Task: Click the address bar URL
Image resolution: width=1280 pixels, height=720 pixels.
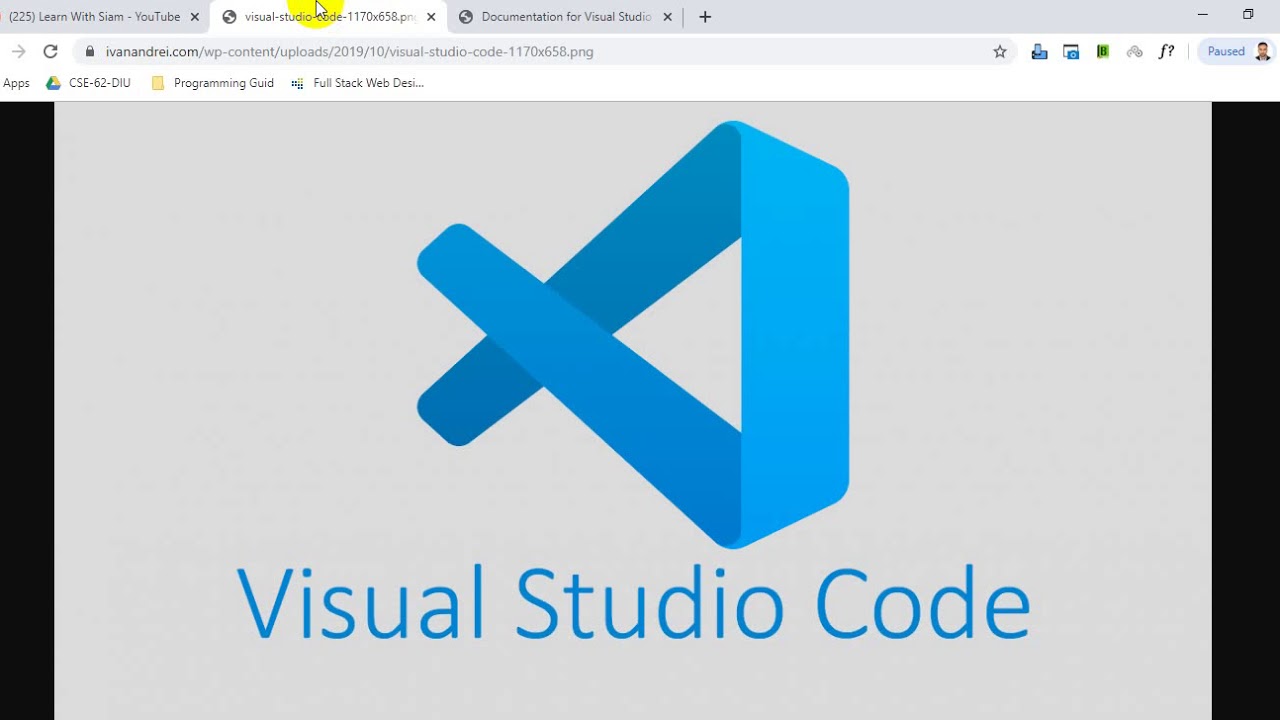Action: pos(349,52)
